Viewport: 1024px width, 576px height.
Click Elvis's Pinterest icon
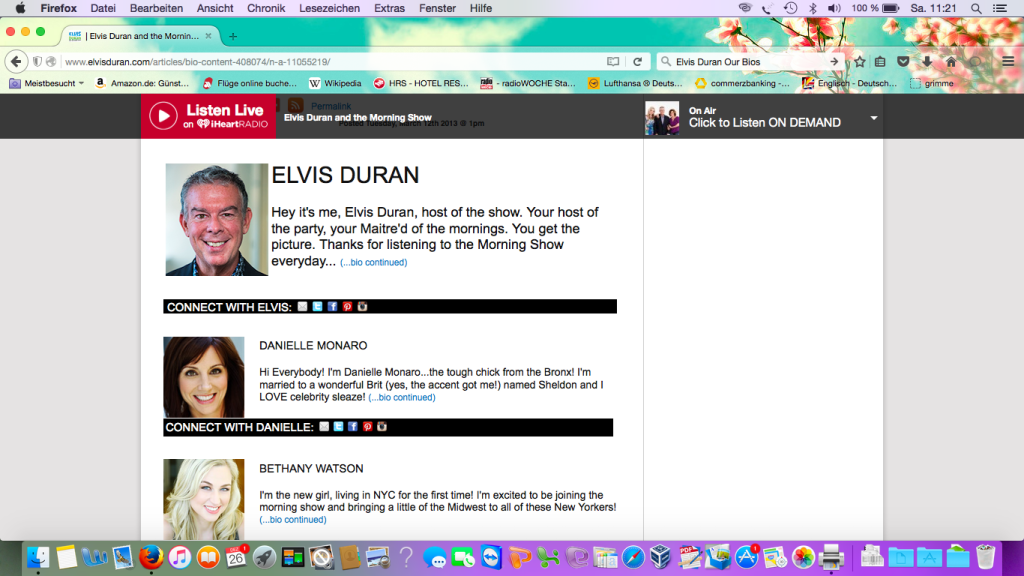347,307
